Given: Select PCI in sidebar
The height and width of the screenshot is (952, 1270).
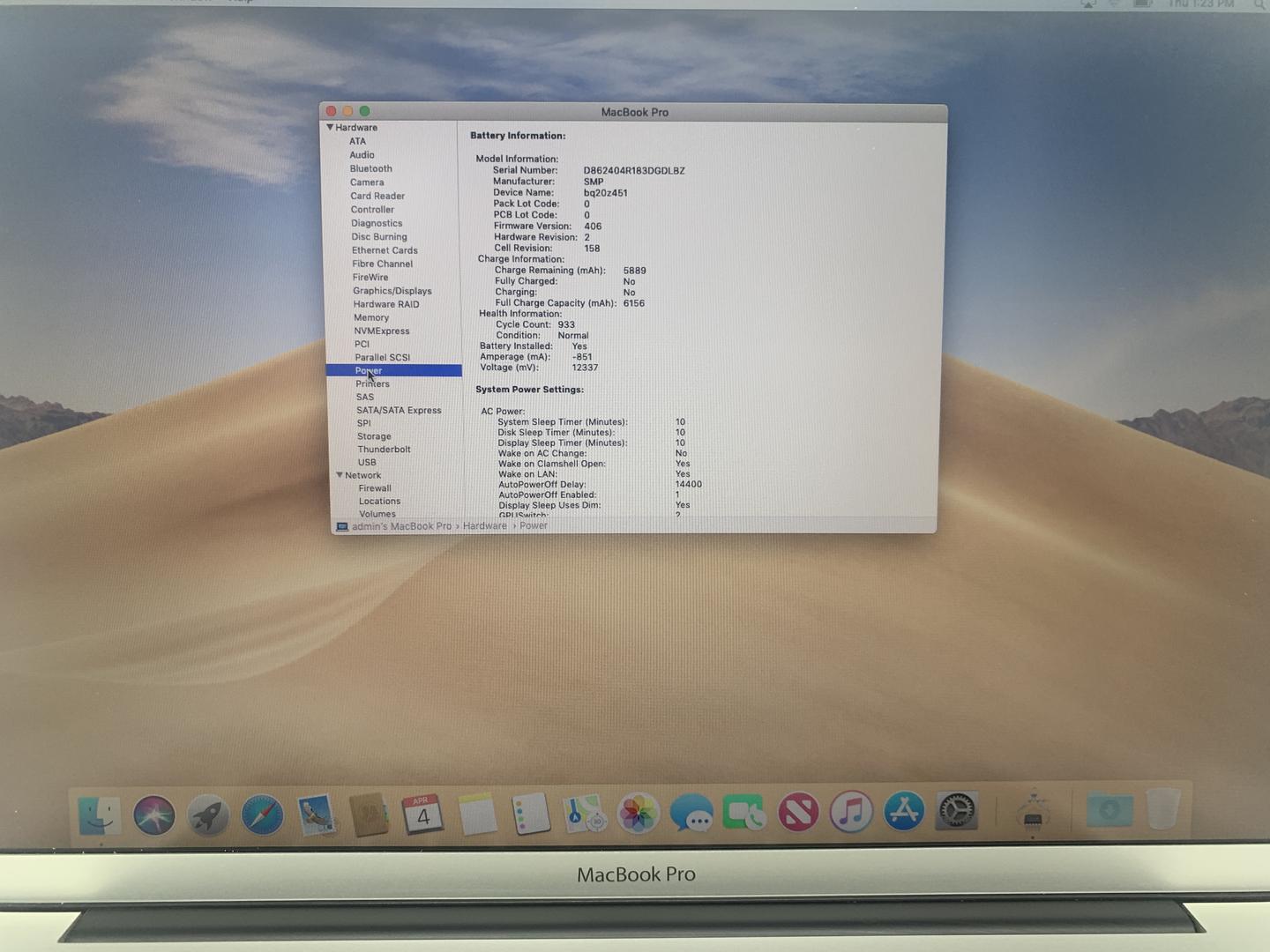Looking at the screenshot, I should [x=362, y=344].
